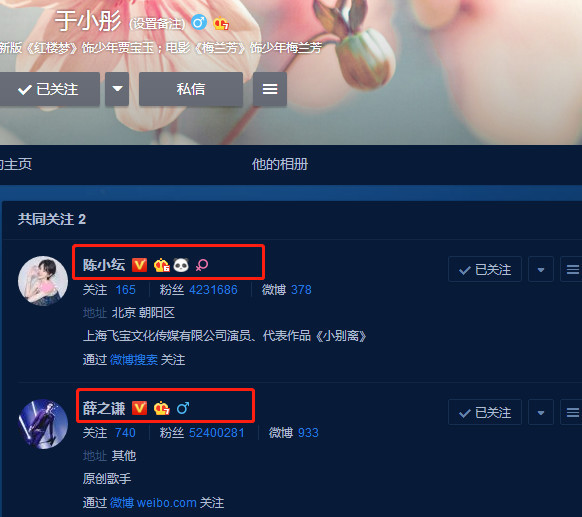Click the male gender icon beside 于小彤
The height and width of the screenshot is (517, 582).
point(199,23)
